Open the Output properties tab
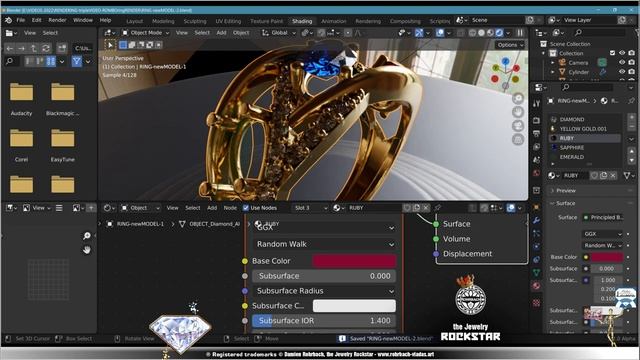Image resolution: width=640 pixels, height=360 pixels. [536, 133]
